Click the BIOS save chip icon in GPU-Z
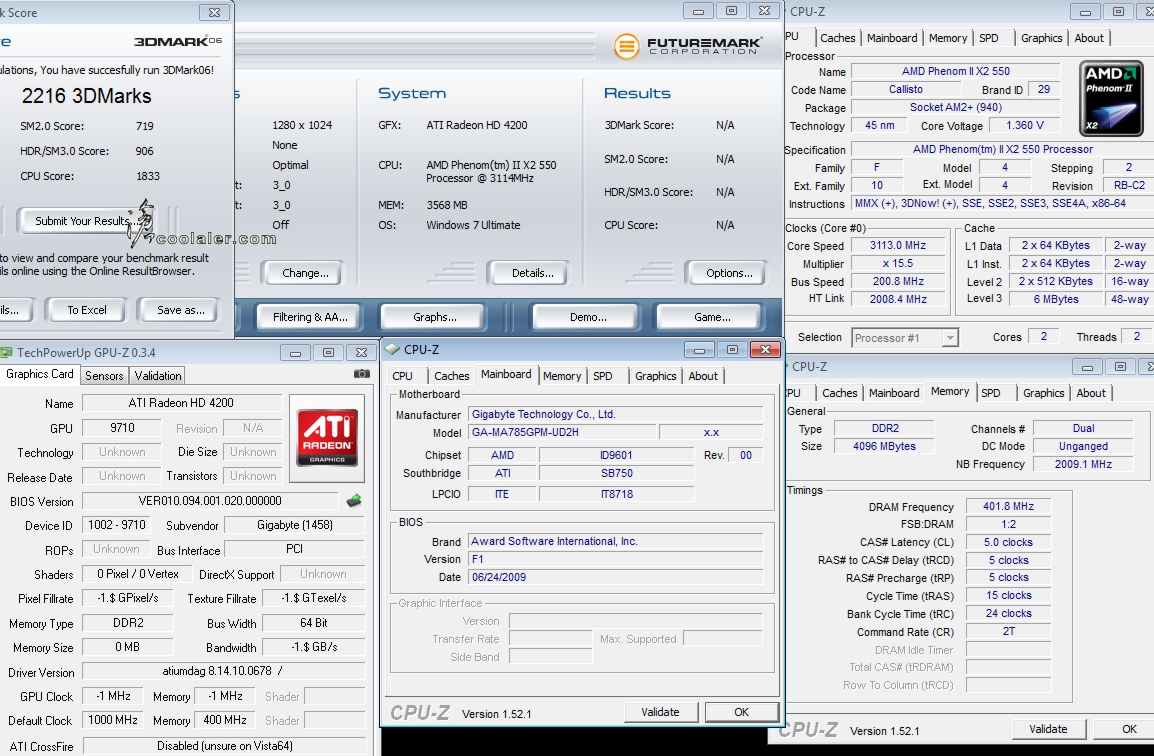Image resolution: width=1154 pixels, height=756 pixels. coord(354,501)
